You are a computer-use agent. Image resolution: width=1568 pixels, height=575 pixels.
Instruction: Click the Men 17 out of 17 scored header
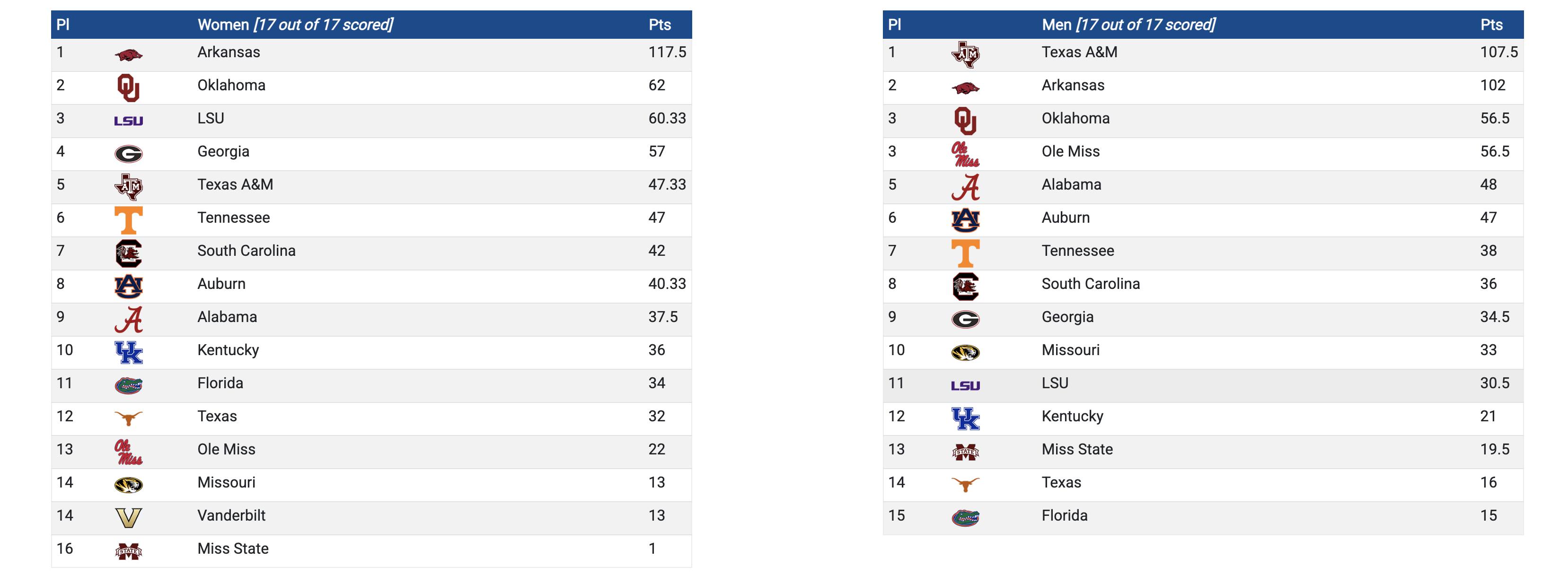(x=1128, y=25)
